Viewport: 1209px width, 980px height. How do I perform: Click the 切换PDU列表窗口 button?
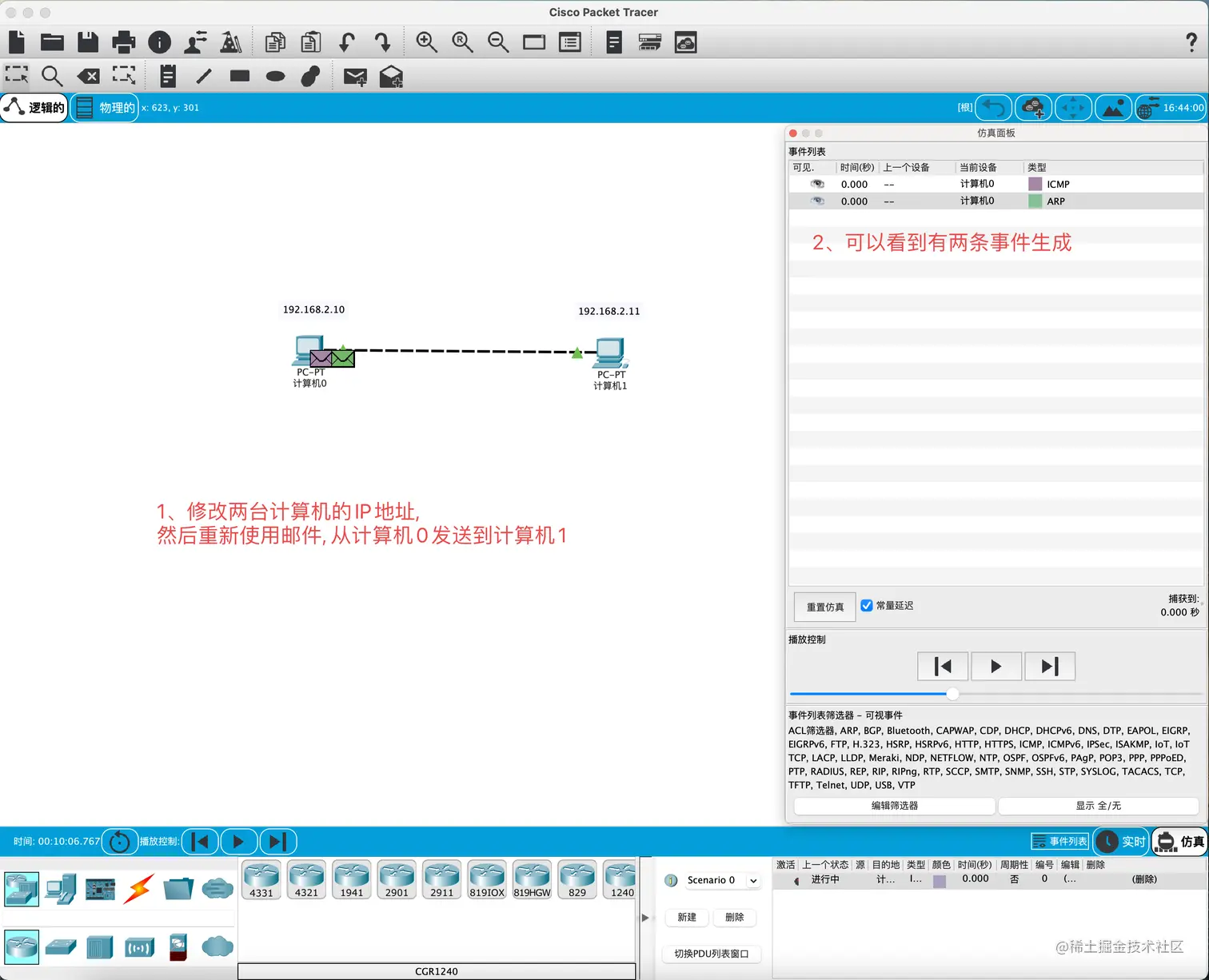coord(712,954)
